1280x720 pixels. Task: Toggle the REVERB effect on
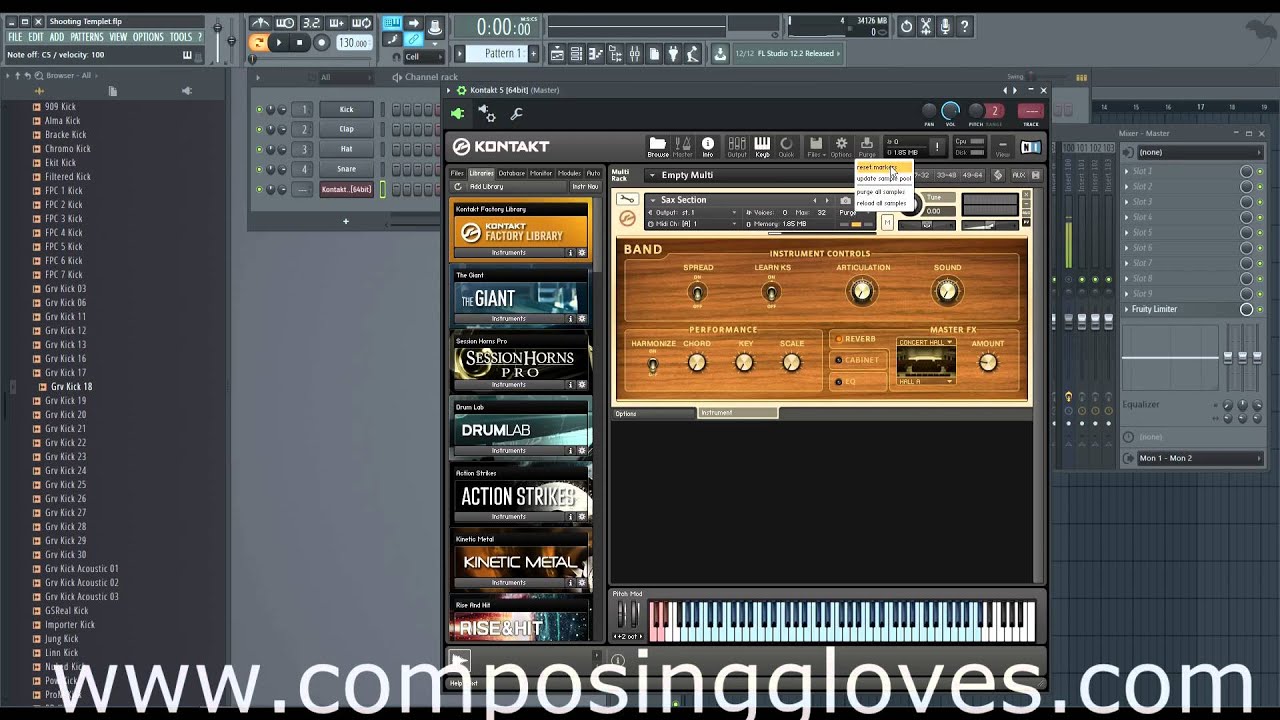tap(858, 339)
